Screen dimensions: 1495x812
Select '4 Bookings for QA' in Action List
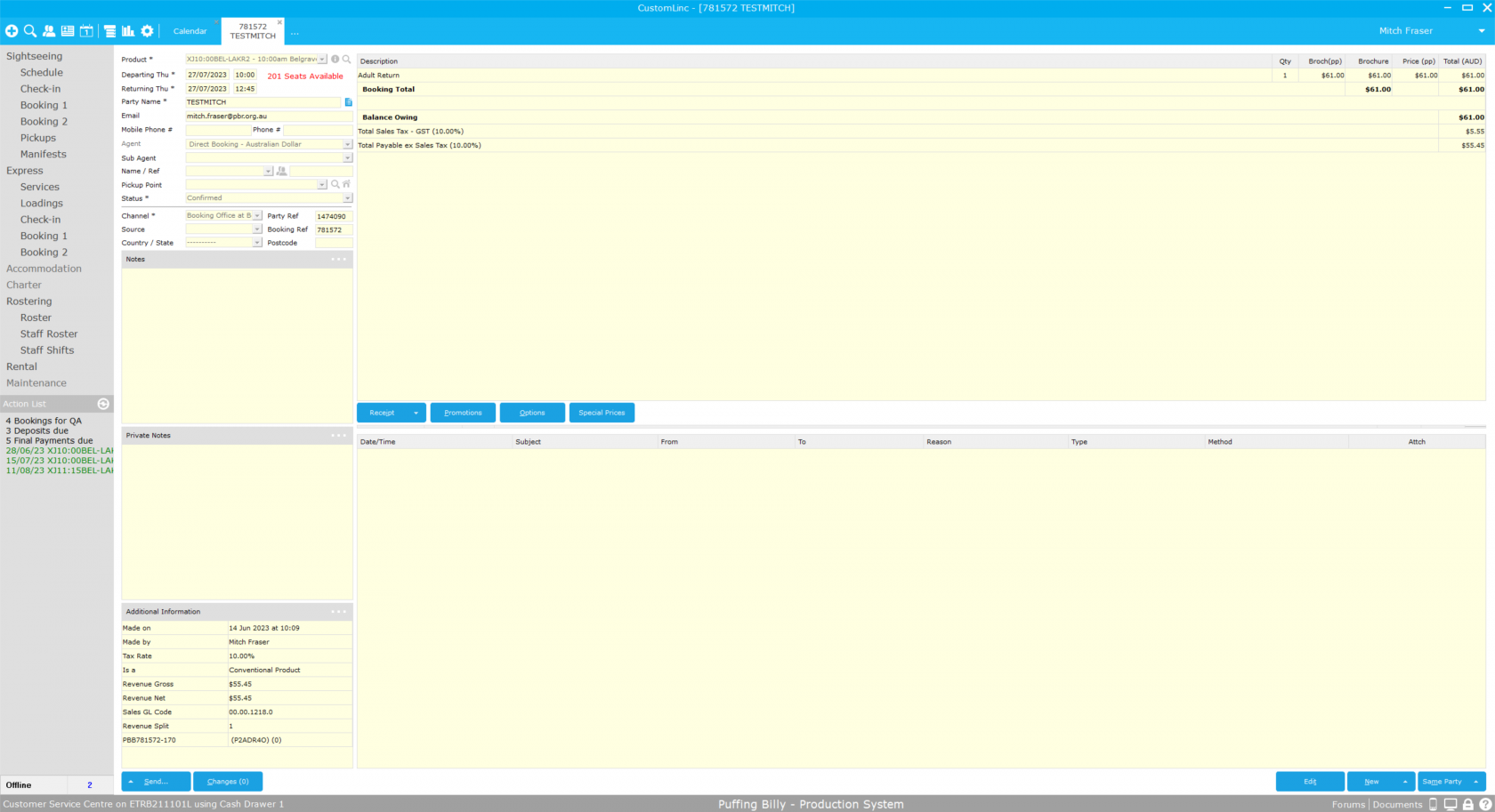pos(44,422)
